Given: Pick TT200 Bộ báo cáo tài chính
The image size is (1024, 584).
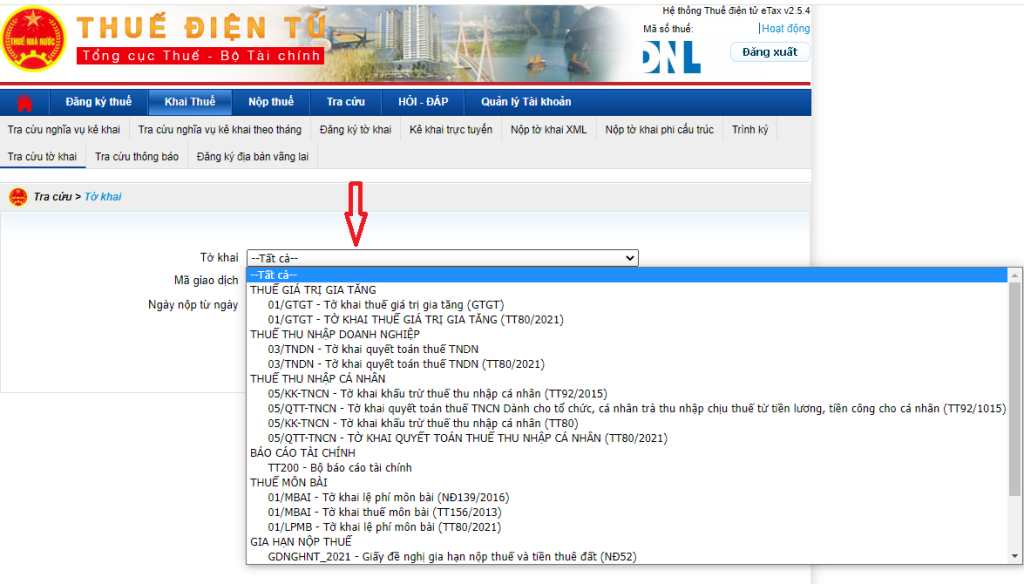Looking at the screenshot, I should (340, 467).
